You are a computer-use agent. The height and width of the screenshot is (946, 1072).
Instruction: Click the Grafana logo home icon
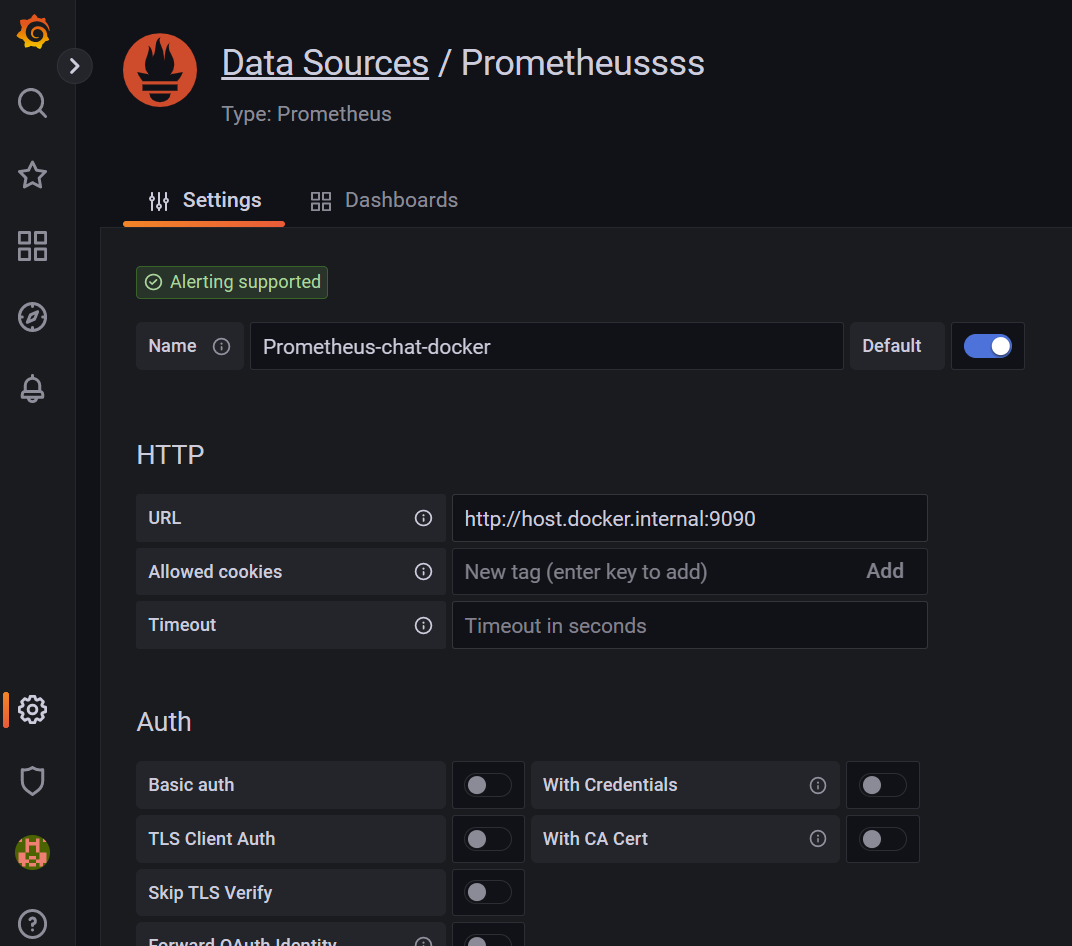[x=33, y=32]
